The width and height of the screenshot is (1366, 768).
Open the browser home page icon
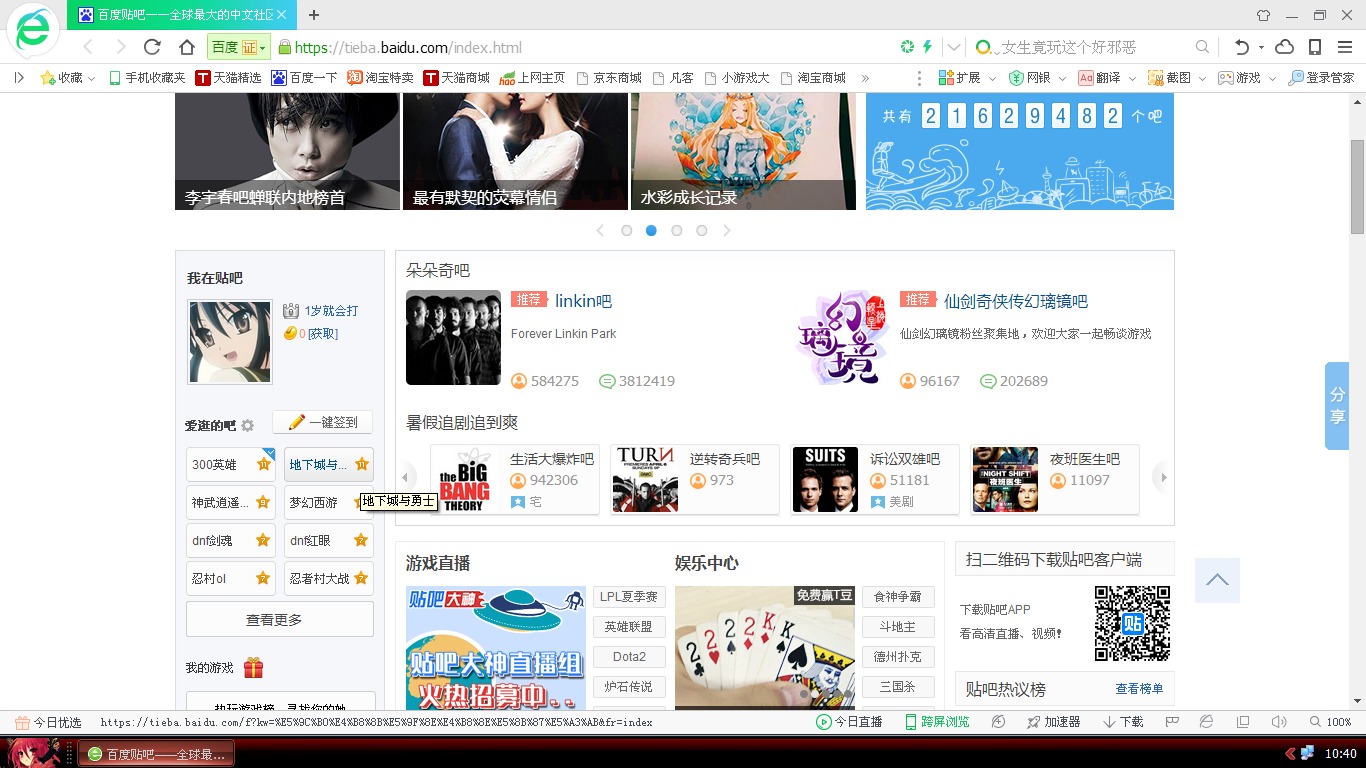(186, 47)
